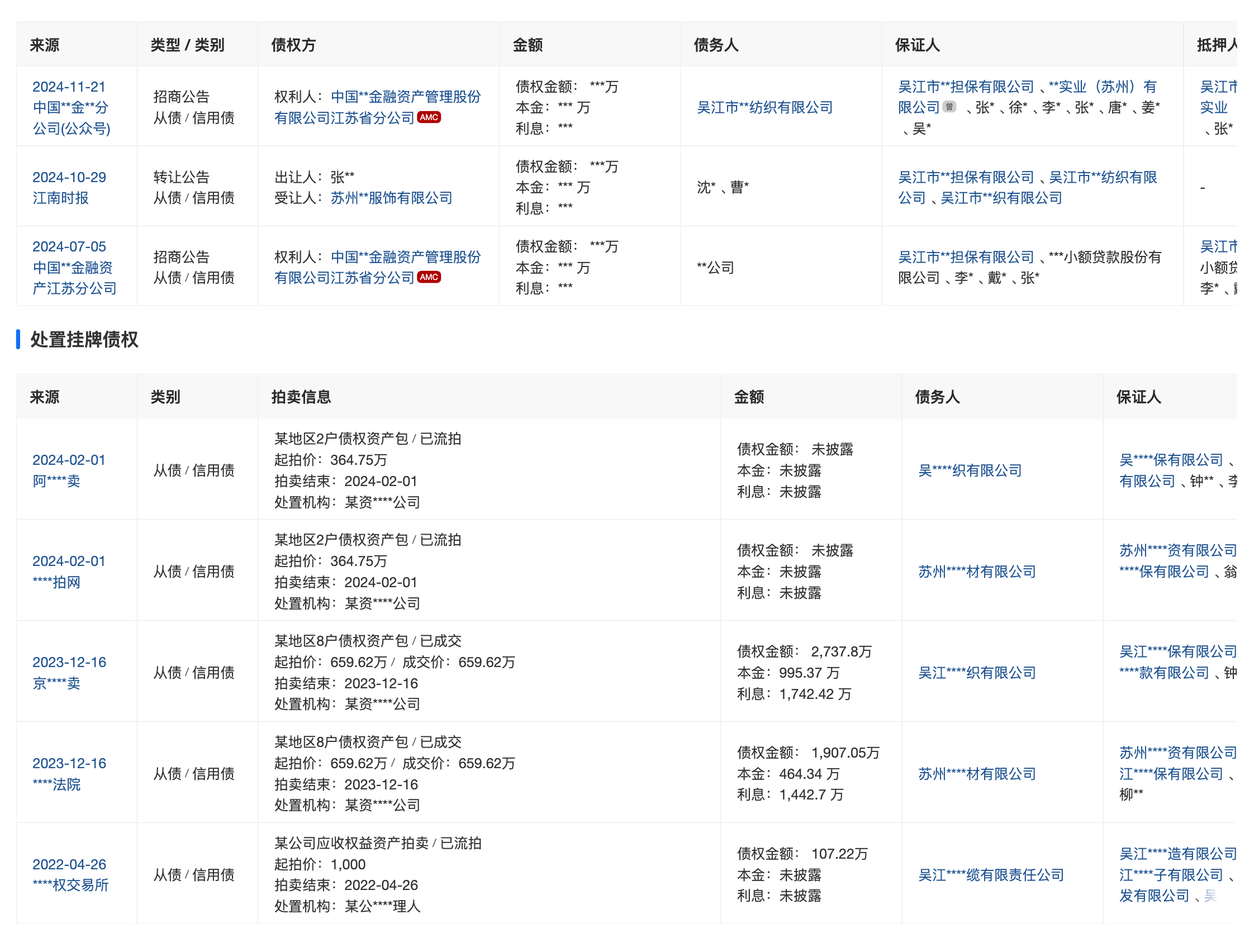The width and height of the screenshot is (1254, 952).
Task: Click 处置机构：某公****理人 text
Action: click(x=348, y=906)
